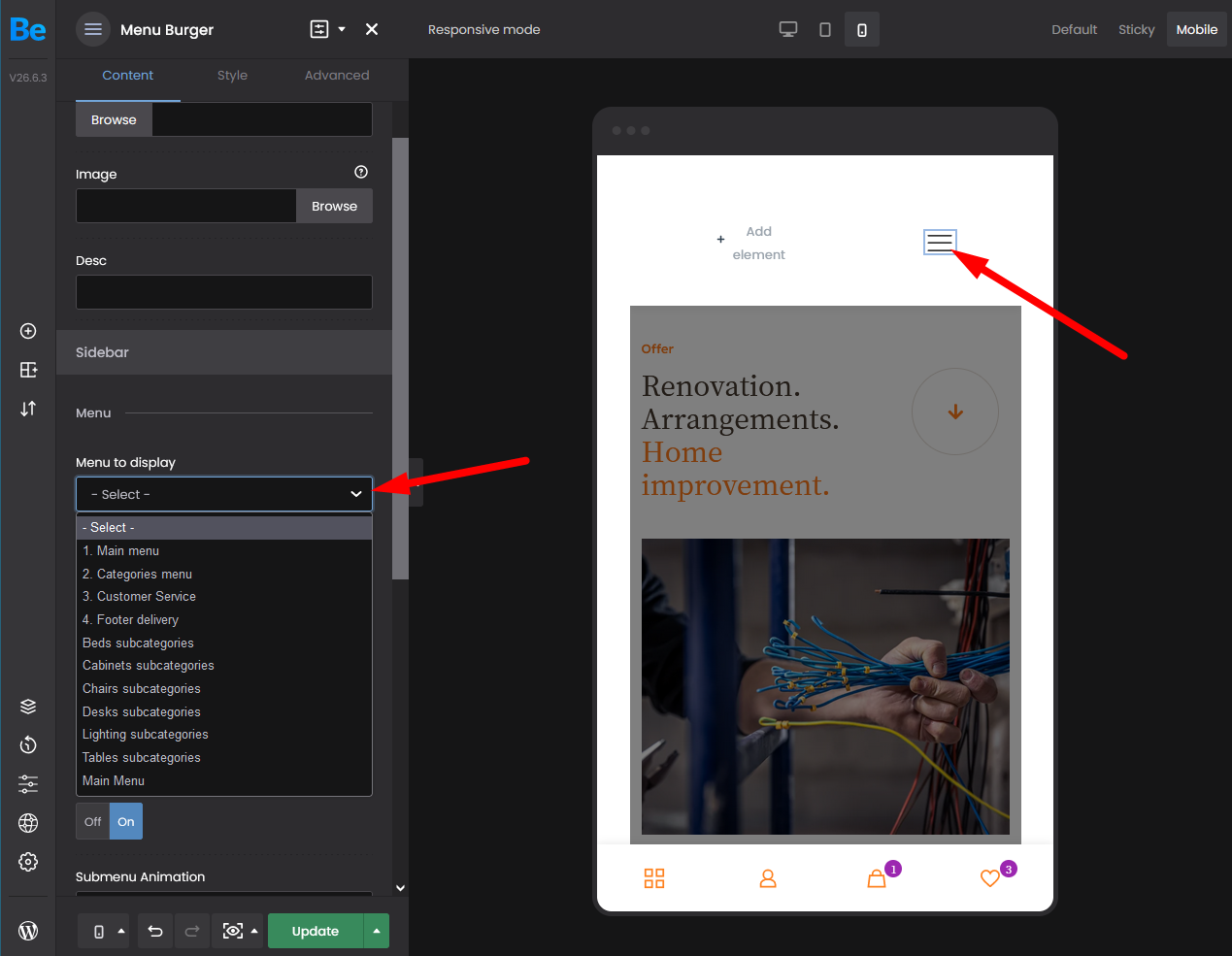Expand device preview caret in footer
The image size is (1232, 956).
(x=121, y=931)
